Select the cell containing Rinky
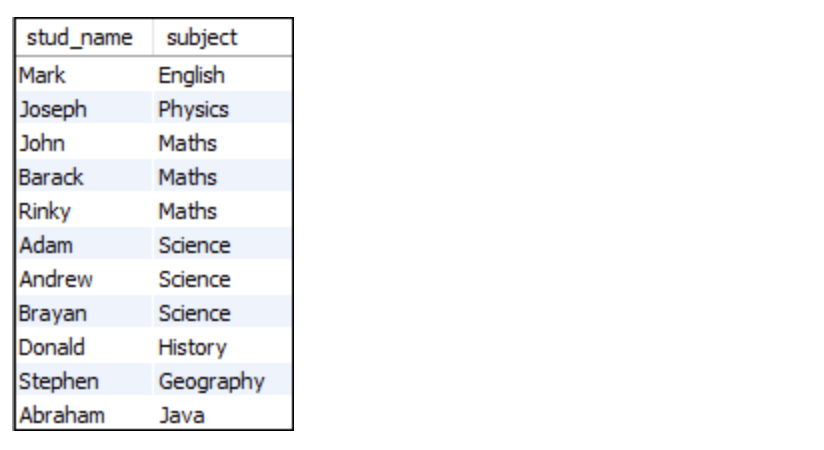The width and height of the screenshot is (824, 450). click(84, 211)
